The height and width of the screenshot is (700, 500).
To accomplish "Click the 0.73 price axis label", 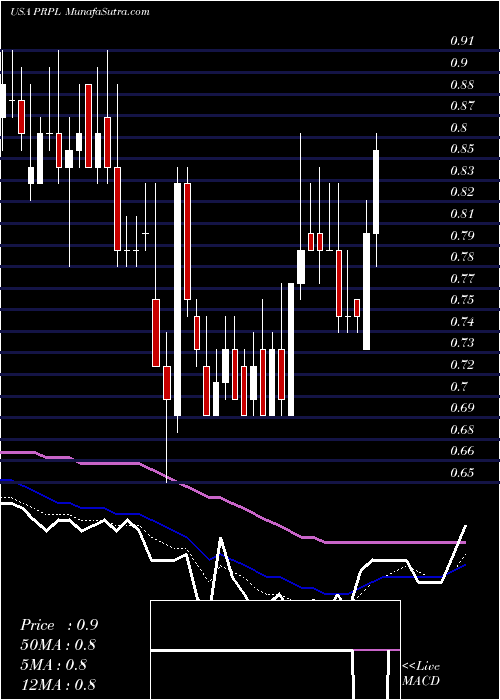I will (x=462, y=343).
